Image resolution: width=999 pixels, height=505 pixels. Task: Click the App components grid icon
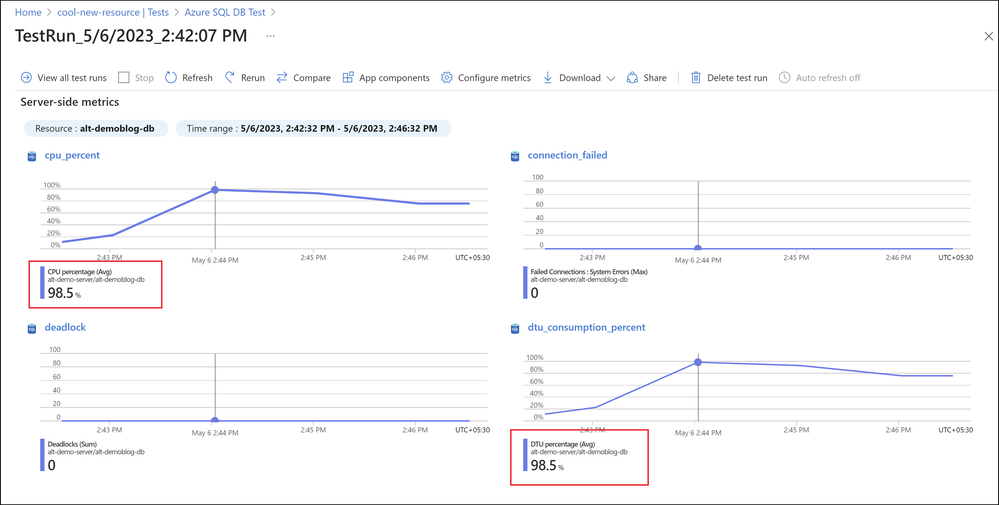(348, 78)
